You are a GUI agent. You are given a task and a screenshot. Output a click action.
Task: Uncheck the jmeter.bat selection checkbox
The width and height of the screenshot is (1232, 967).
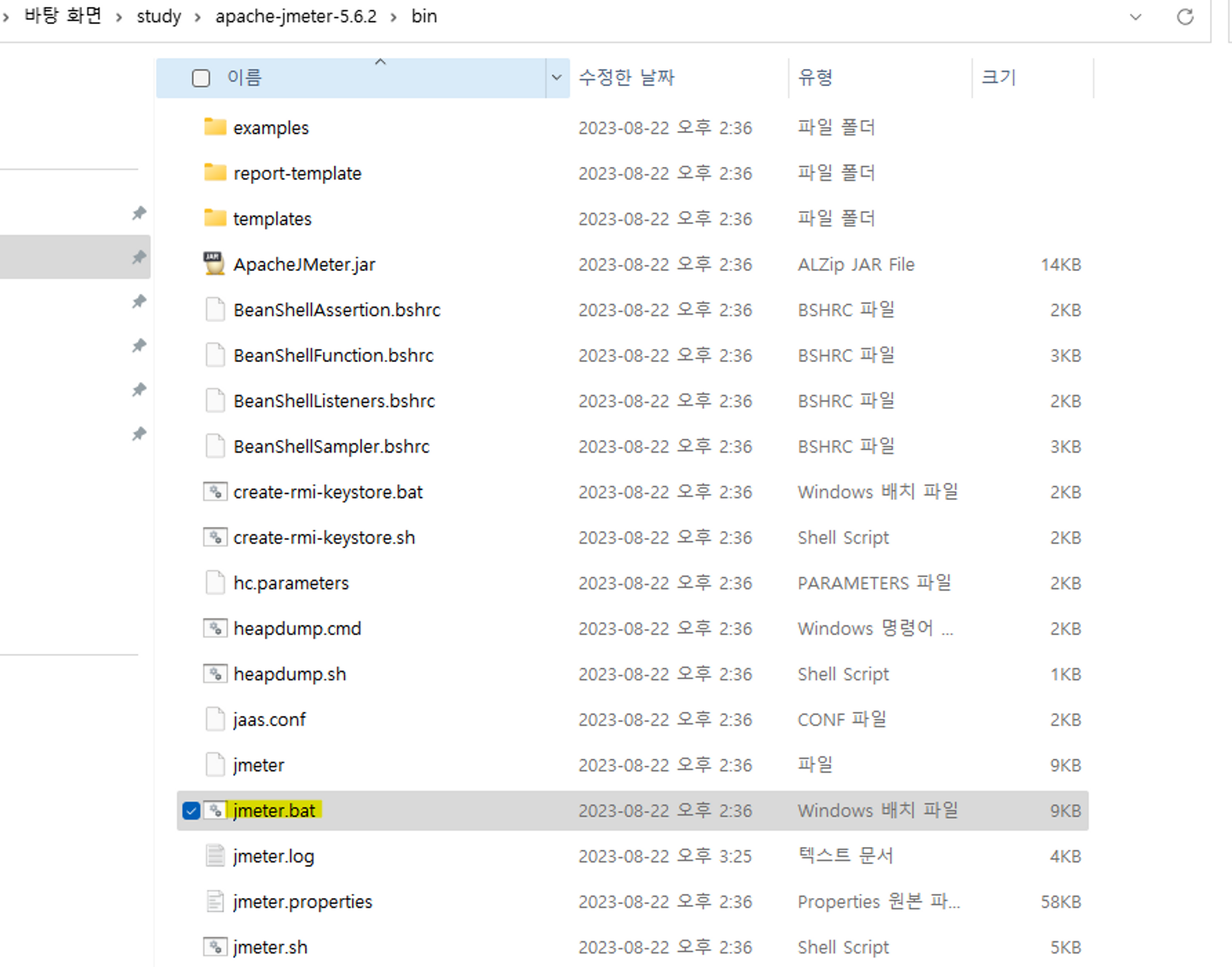coord(191,811)
